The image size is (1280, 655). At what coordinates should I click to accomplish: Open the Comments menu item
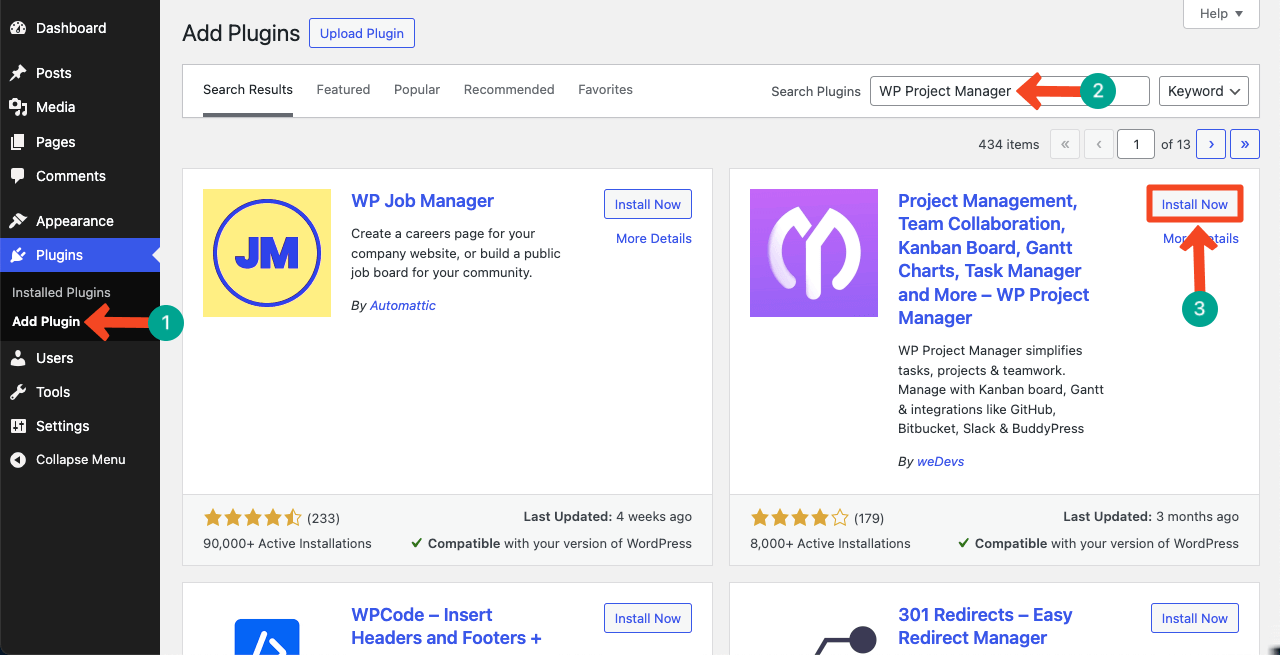[x=80, y=176]
